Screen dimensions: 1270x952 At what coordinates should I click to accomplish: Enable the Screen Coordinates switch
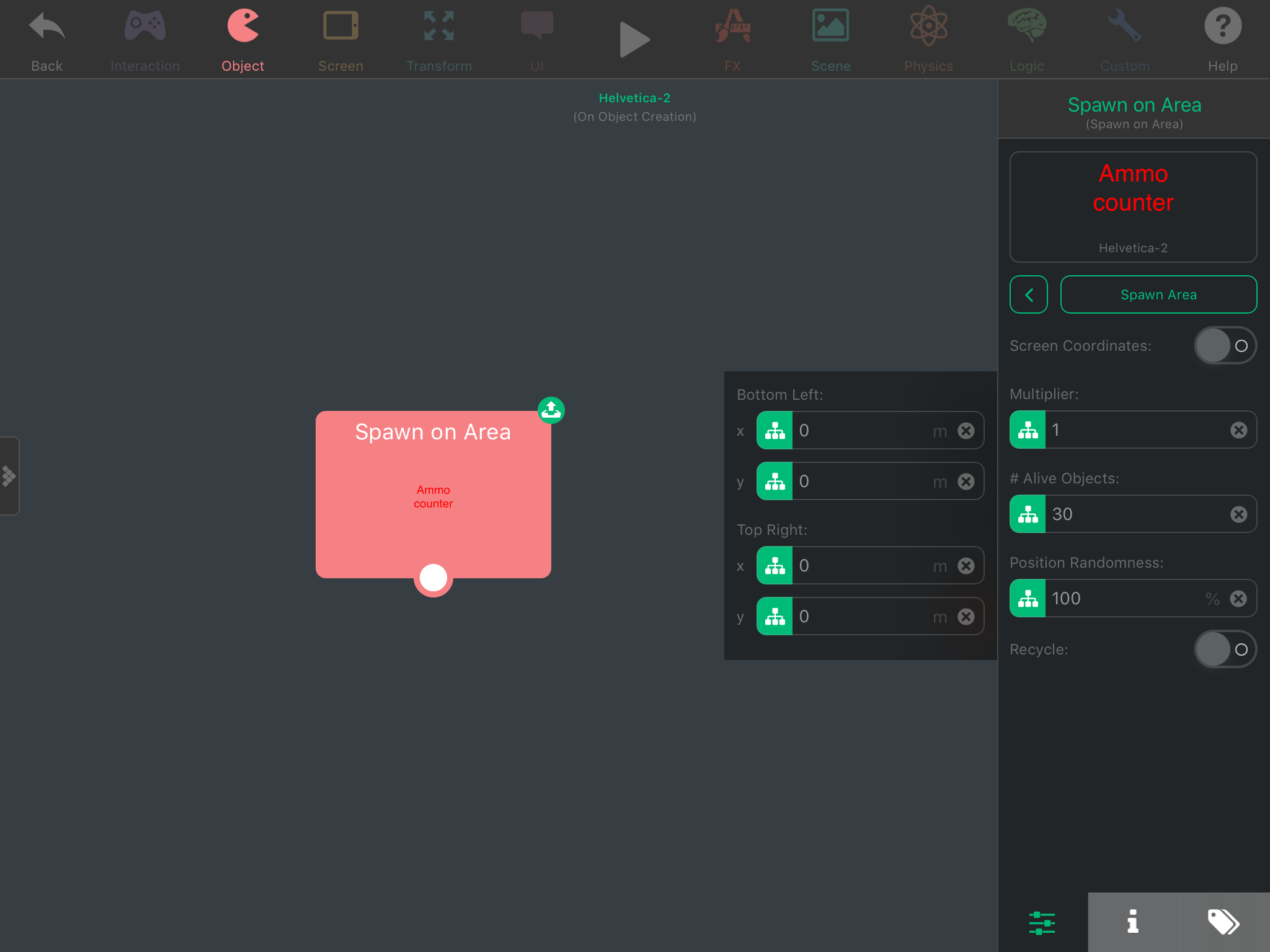click(1225, 345)
